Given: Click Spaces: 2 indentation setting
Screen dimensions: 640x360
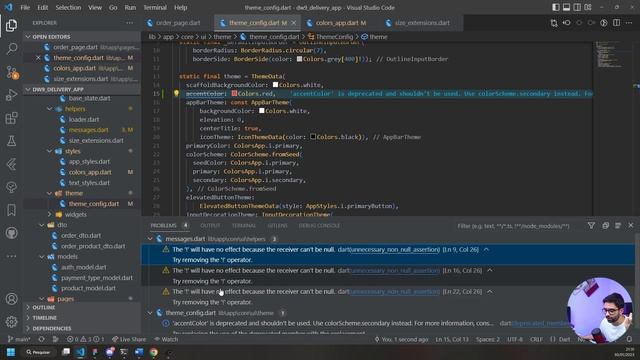Looking at the screenshot, I should (x=487, y=339).
